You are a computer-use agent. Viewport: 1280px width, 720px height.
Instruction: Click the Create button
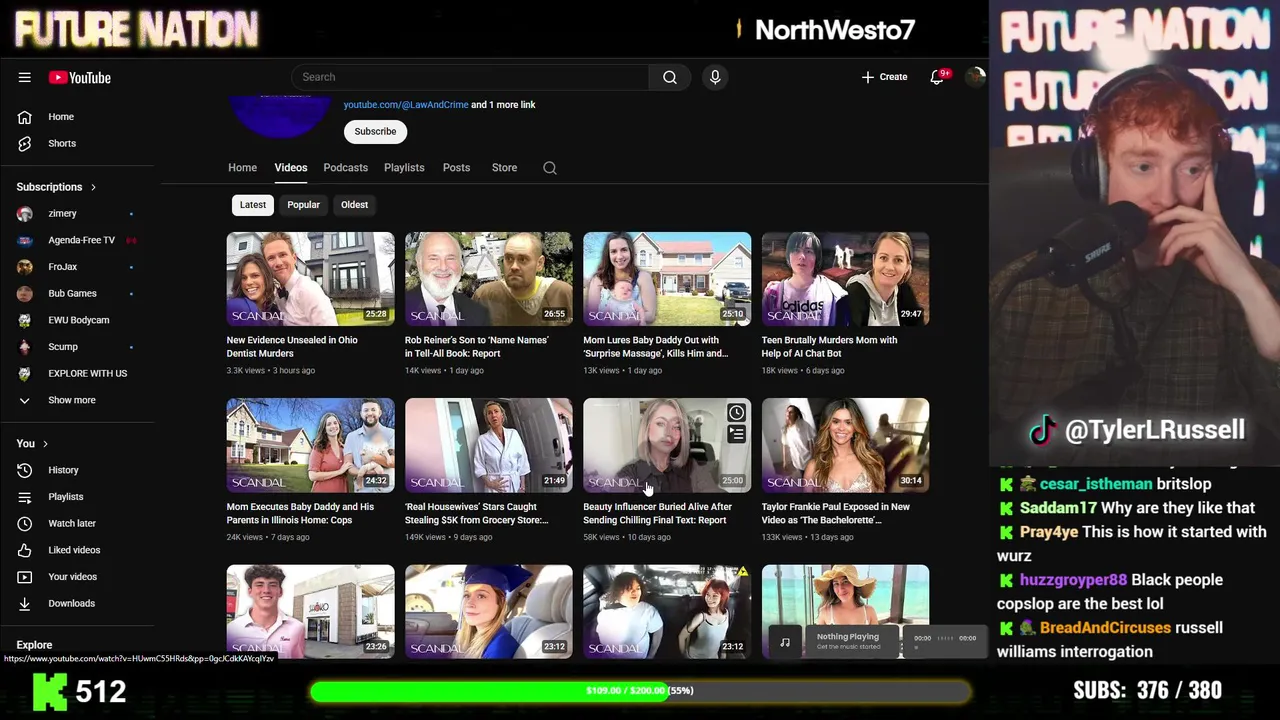tap(884, 77)
